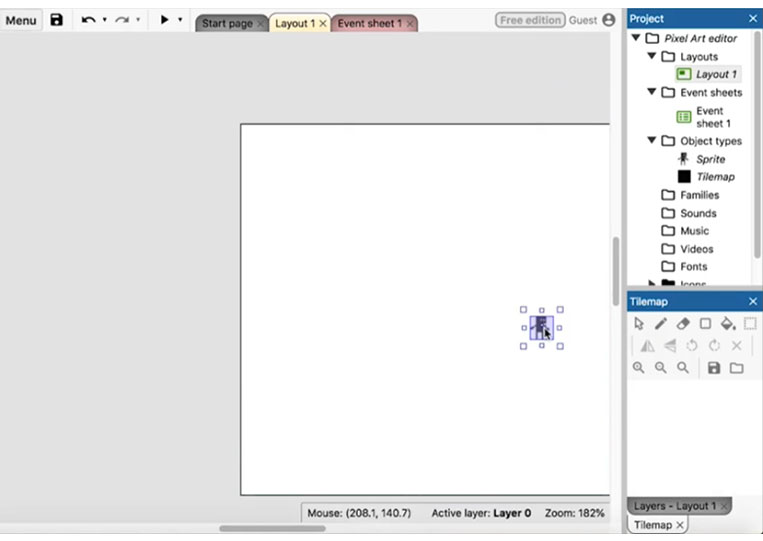
Task: Click the Layout 1 icon in Project tree
Action: (x=684, y=74)
